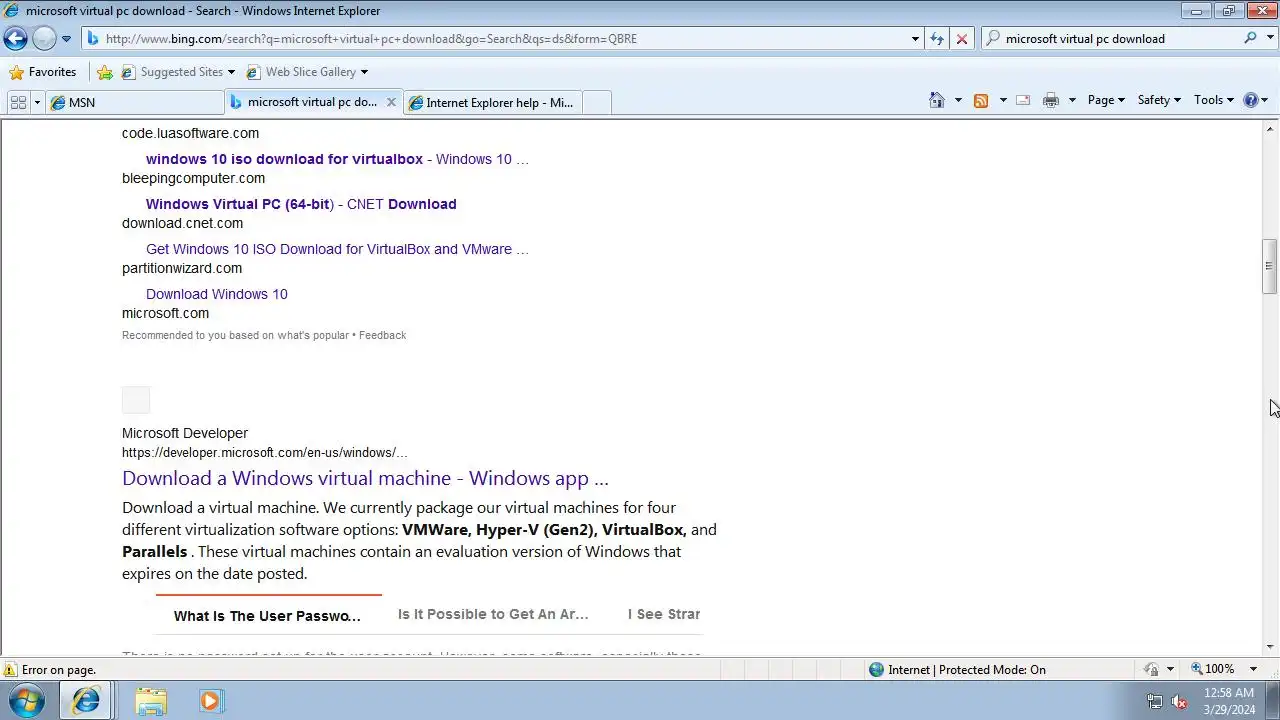1280x720 pixels.
Task: Select the 'What Is The User Passwo...' tab
Action: [267, 616]
